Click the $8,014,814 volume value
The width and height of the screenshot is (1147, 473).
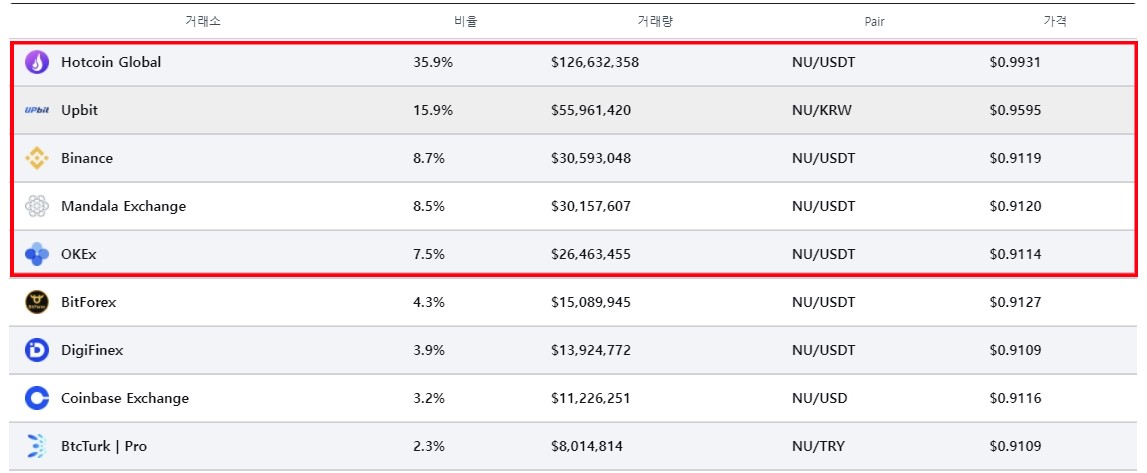pos(587,446)
